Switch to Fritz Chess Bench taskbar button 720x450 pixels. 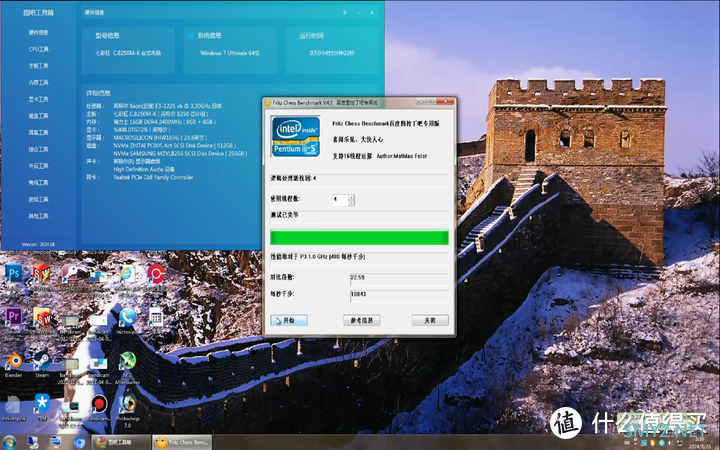(x=182, y=443)
